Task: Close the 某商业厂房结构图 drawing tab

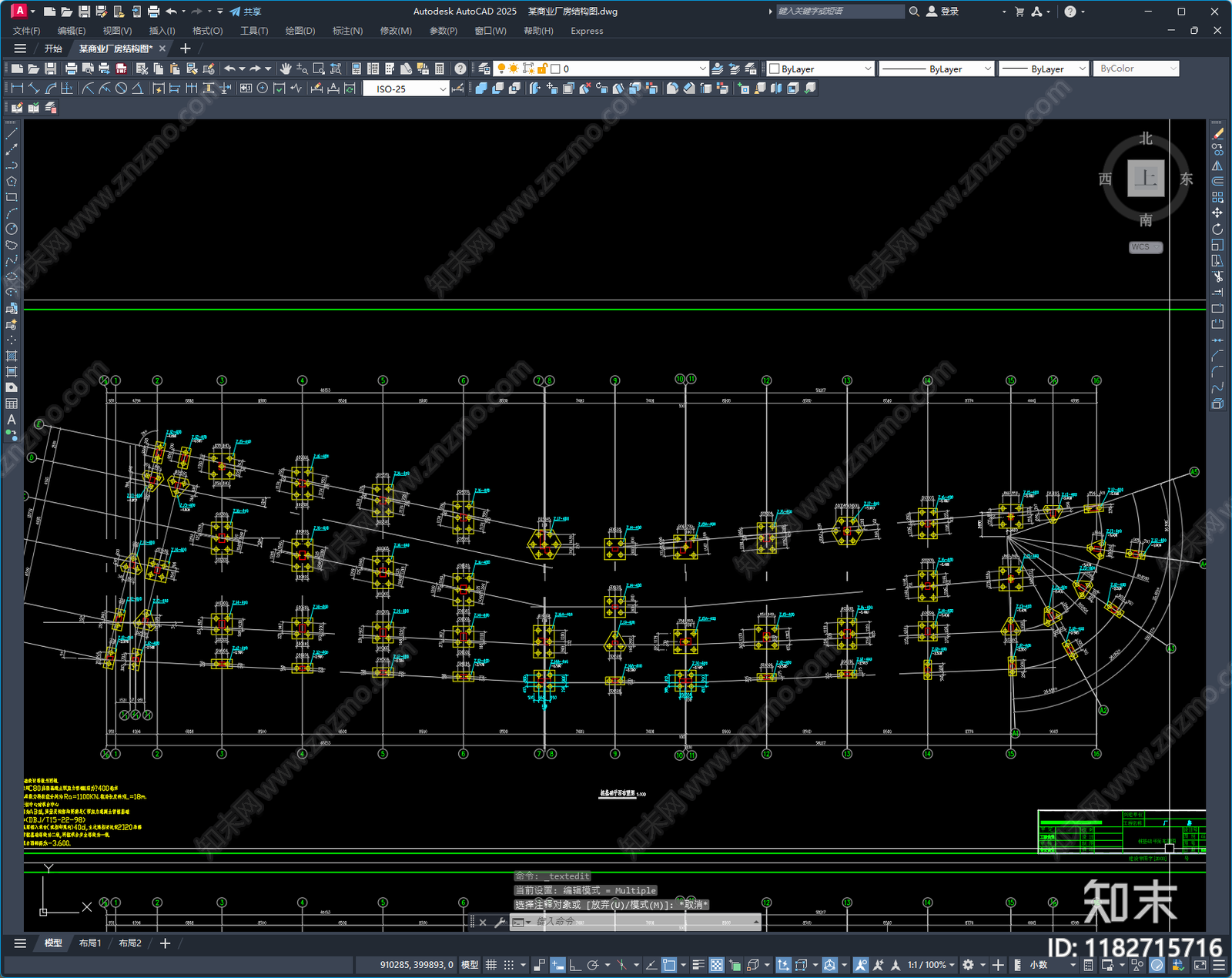Action: [162, 49]
